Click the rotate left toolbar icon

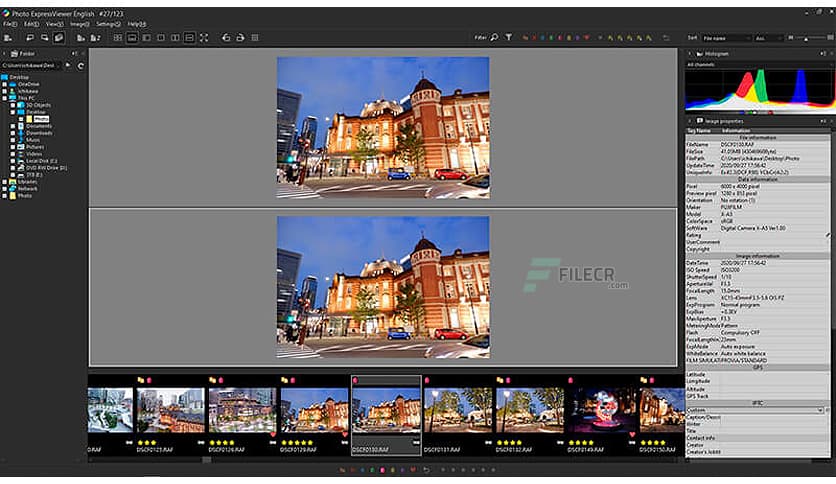(x=226, y=38)
